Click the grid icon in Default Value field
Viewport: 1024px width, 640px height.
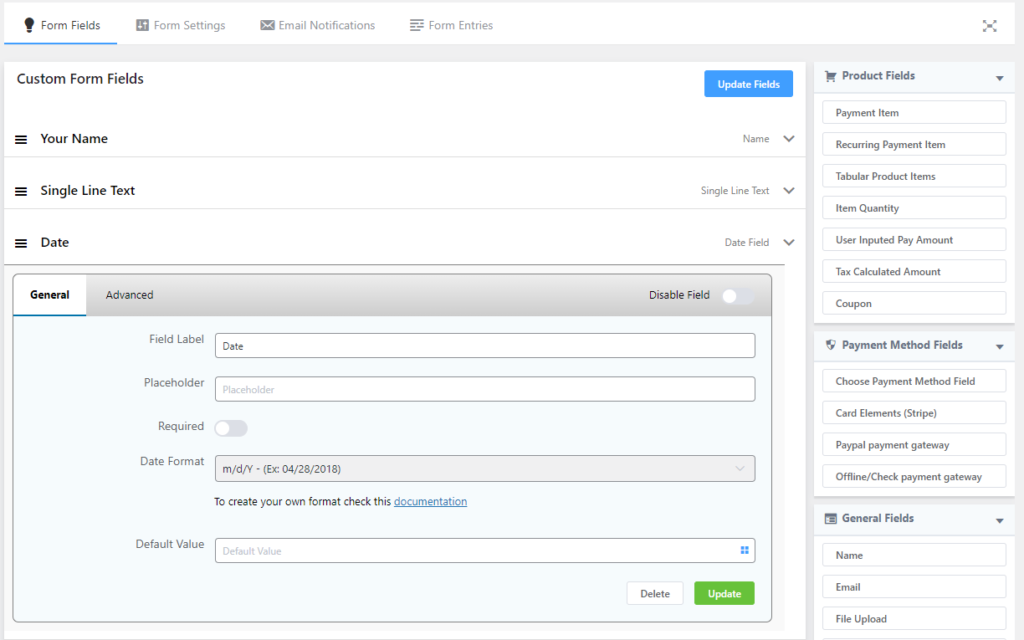point(744,550)
